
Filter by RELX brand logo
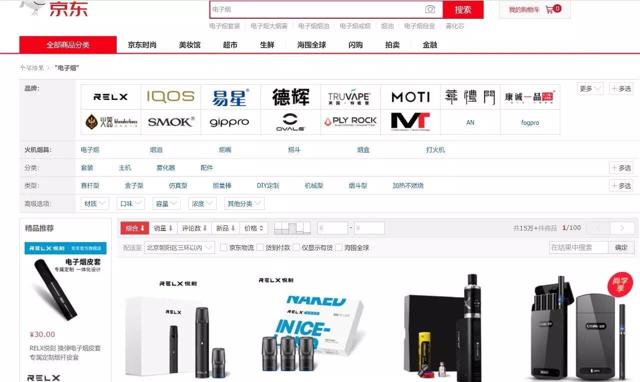[111, 97]
